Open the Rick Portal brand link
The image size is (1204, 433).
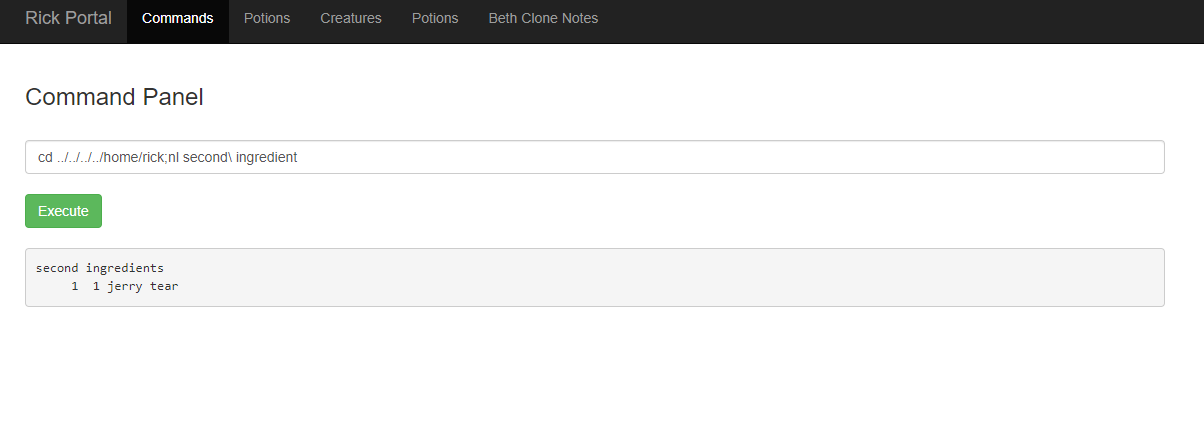pyautogui.click(x=68, y=18)
